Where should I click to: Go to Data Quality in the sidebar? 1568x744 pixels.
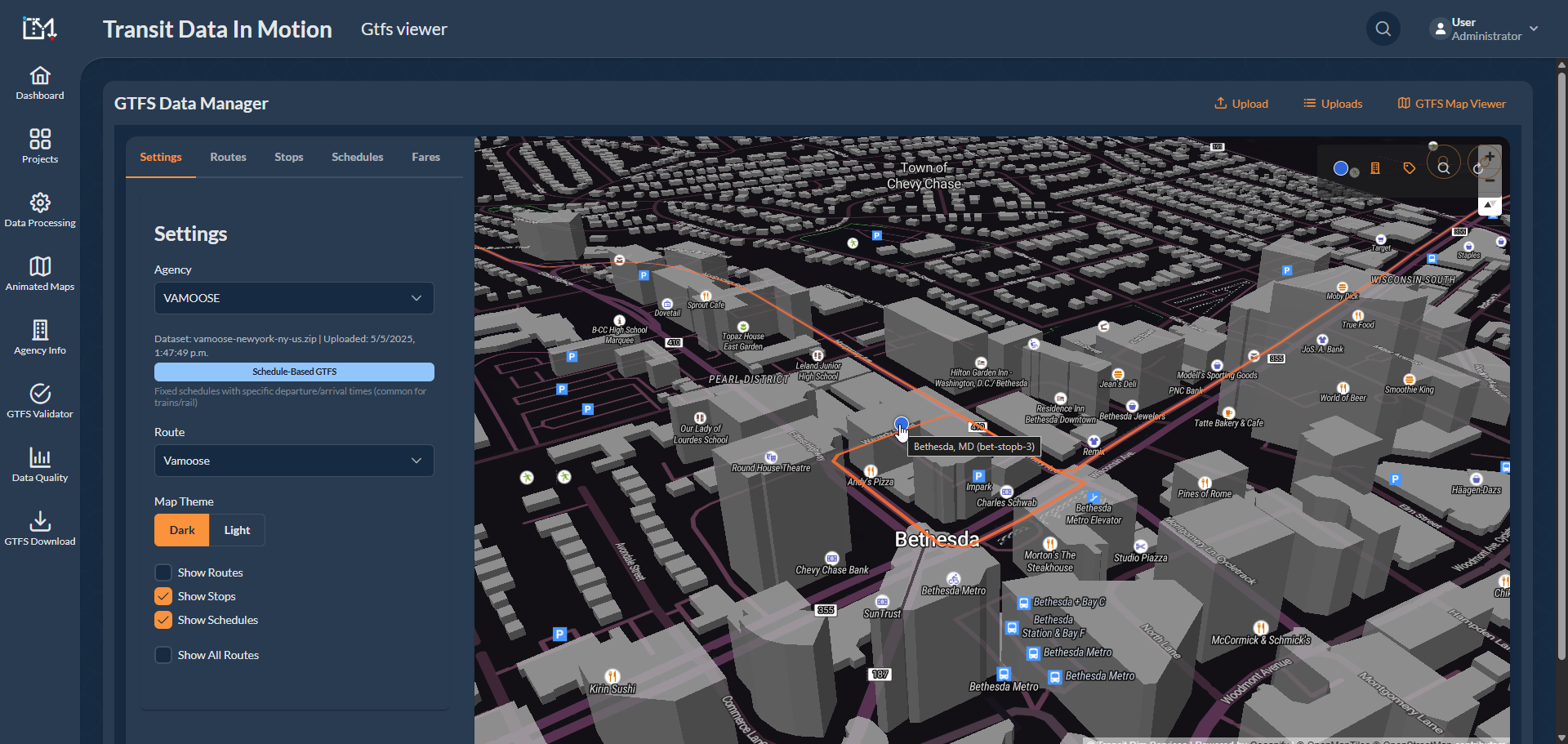click(40, 465)
